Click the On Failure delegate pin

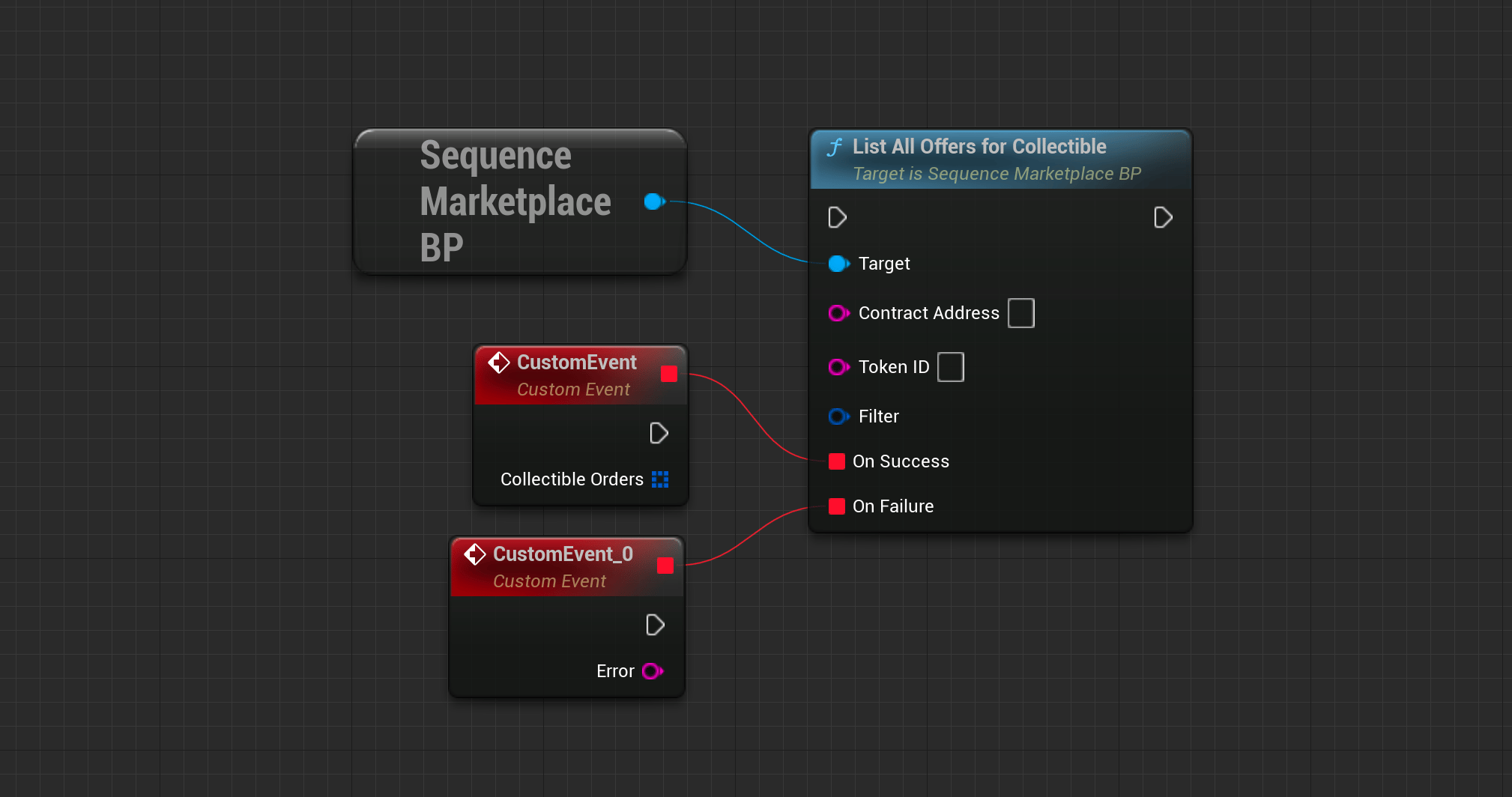(837, 506)
